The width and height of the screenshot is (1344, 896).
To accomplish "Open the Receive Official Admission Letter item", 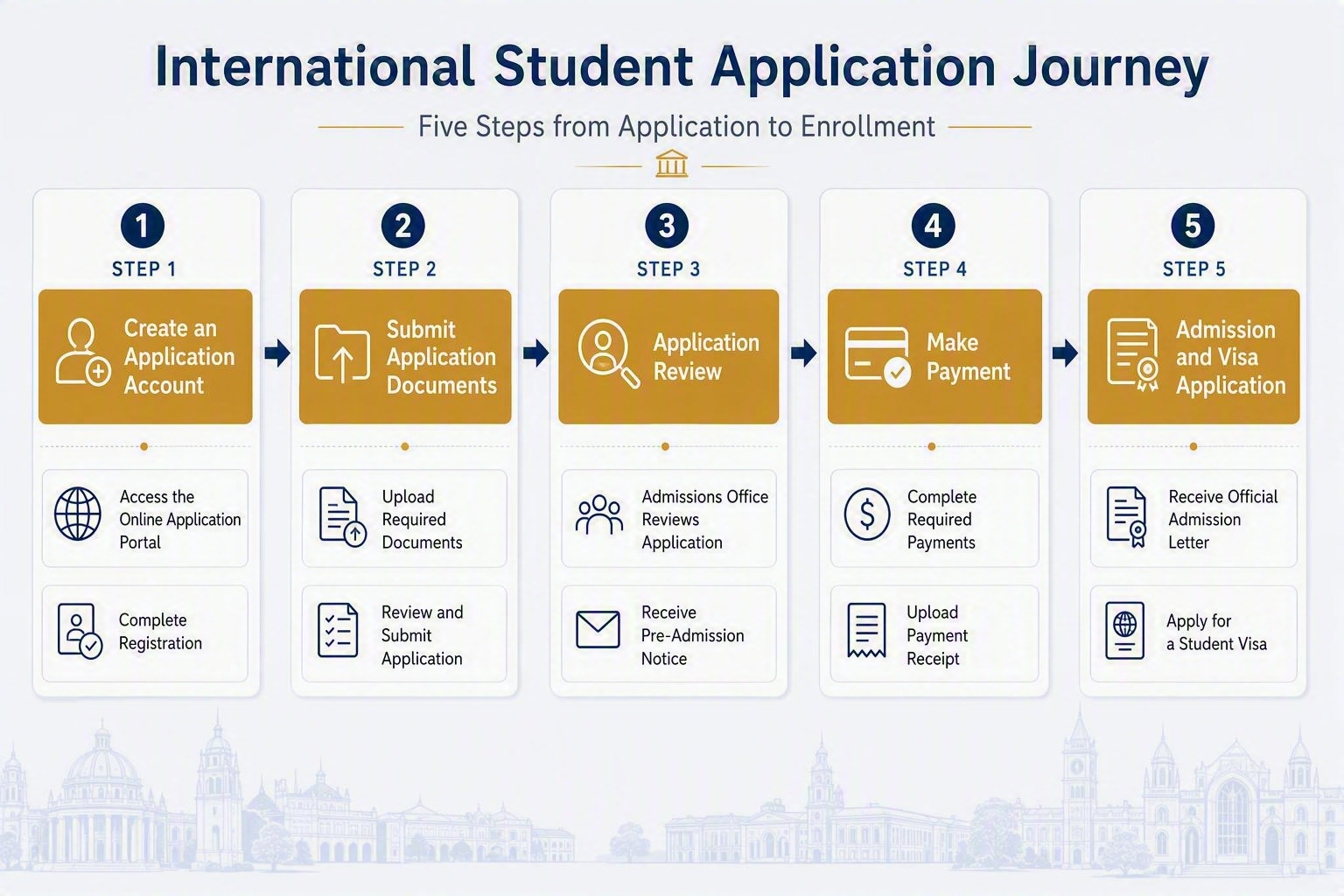I will [1193, 518].
